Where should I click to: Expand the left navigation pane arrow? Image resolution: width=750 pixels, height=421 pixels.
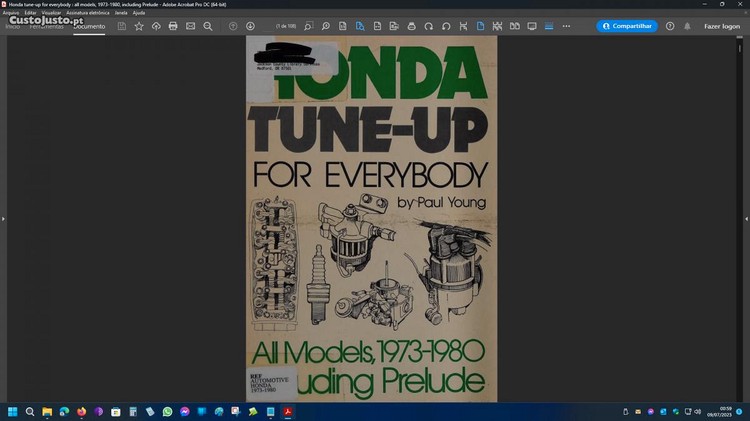(3, 218)
